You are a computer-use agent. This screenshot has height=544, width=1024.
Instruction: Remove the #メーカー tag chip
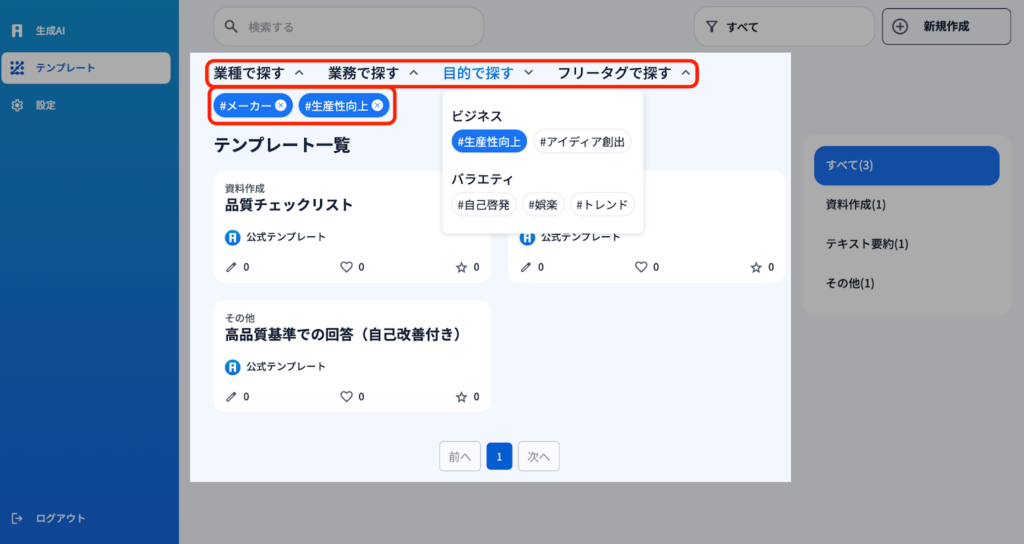click(x=281, y=105)
